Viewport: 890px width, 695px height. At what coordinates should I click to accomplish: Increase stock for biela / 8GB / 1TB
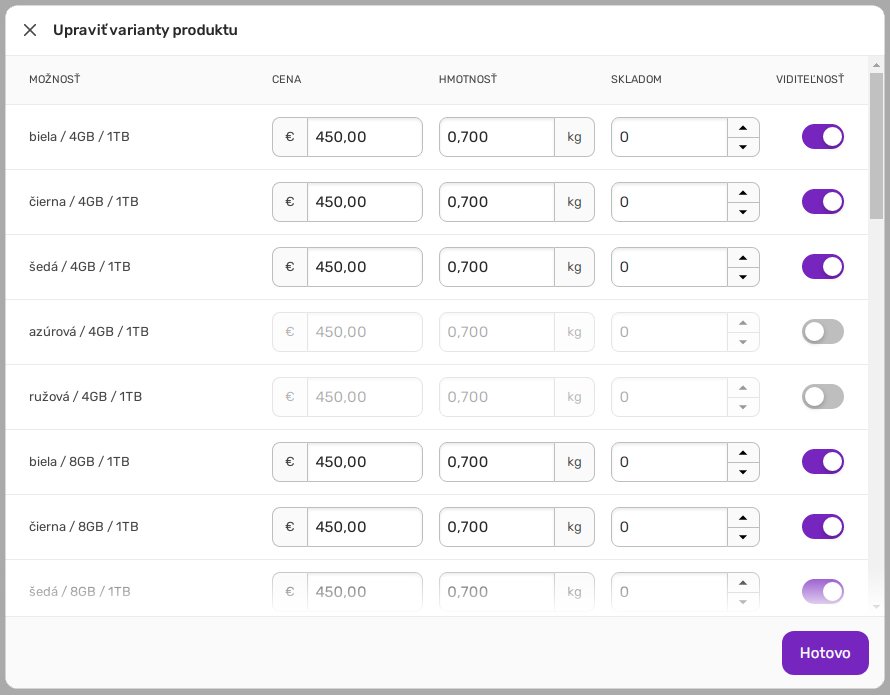(743, 452)
